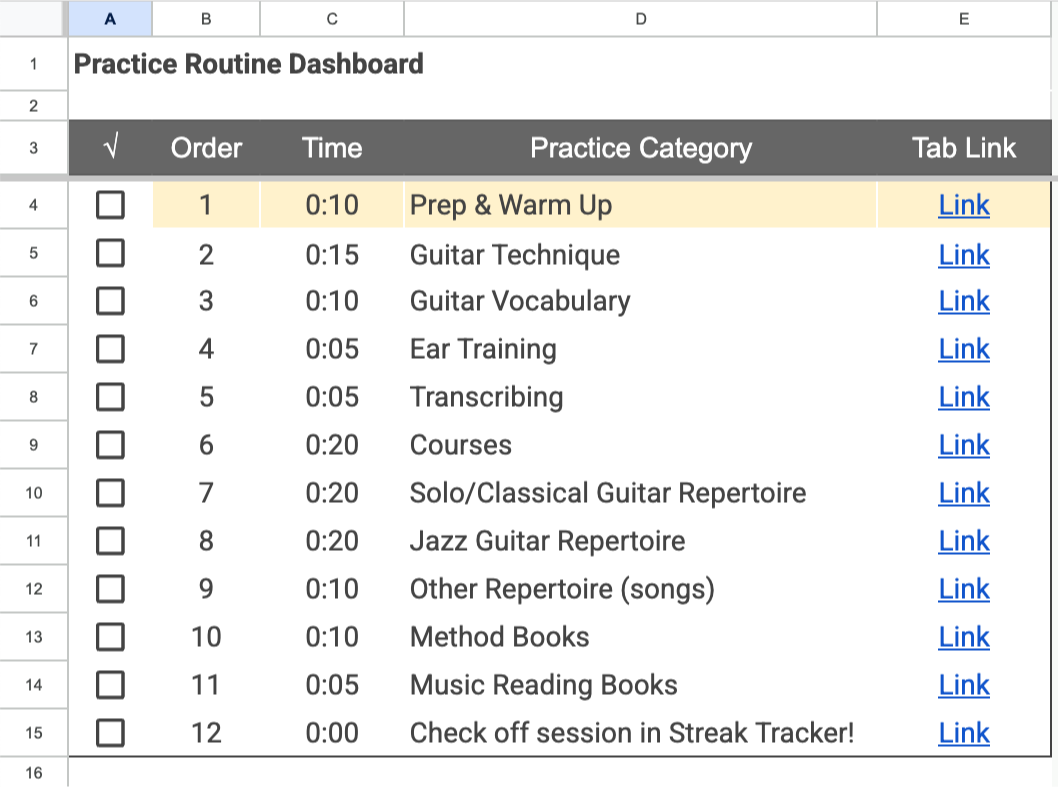
Task: Select row 3 header number
Action: pyautogui.click(x=34, y=148)
